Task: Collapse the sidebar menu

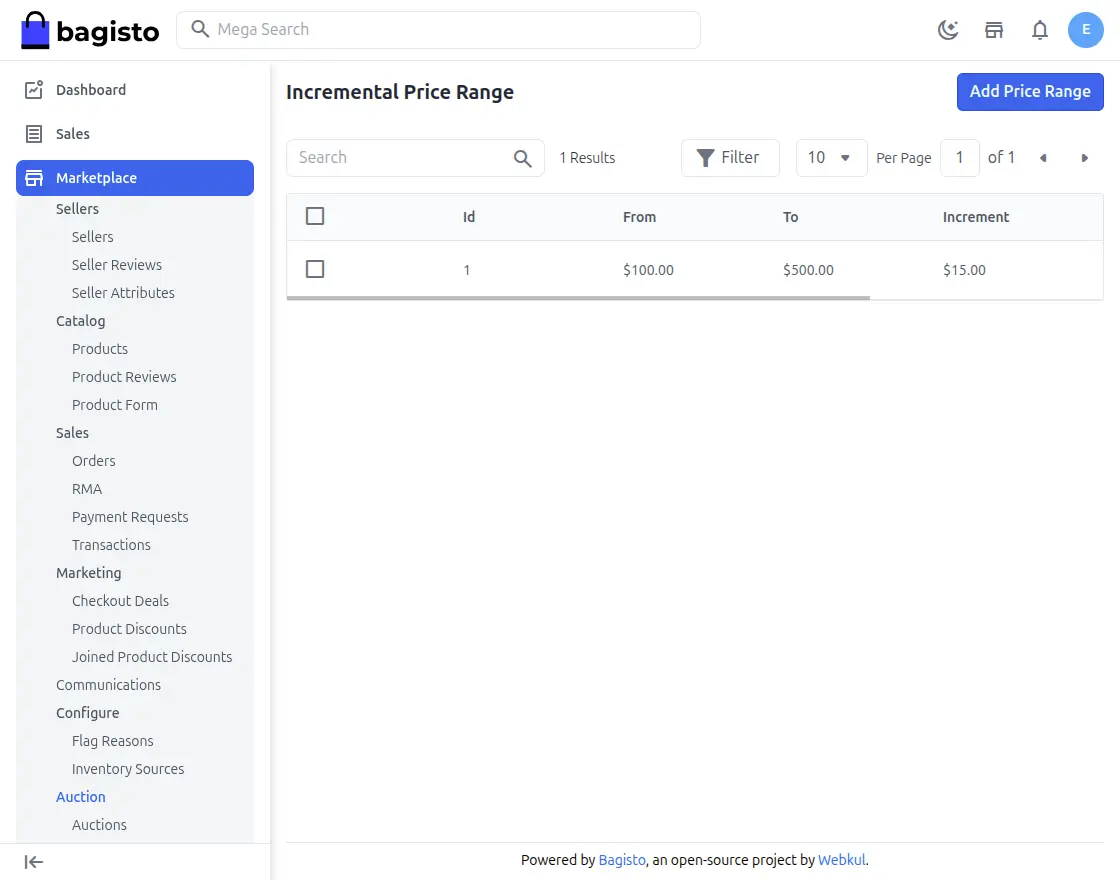Action: click(x=34, y=862)
